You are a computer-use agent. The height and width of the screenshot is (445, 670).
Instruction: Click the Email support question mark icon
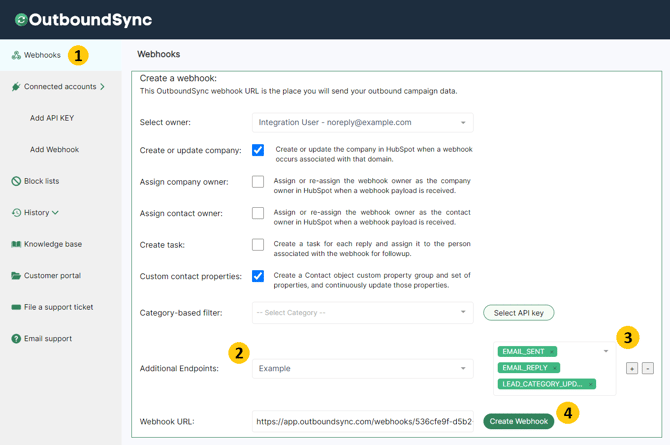coord(16,339)
